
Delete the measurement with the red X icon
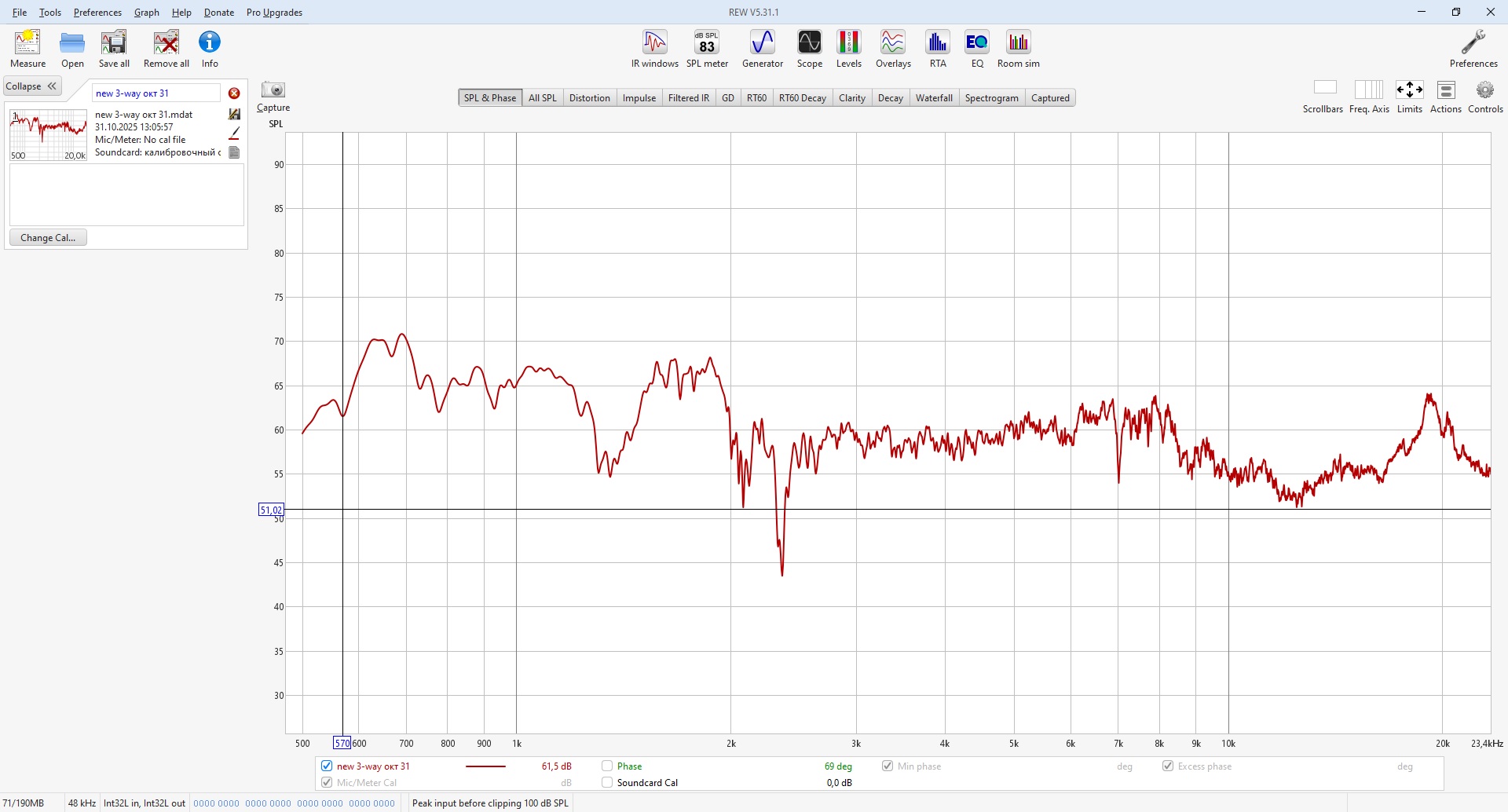(x=234, y=93)
